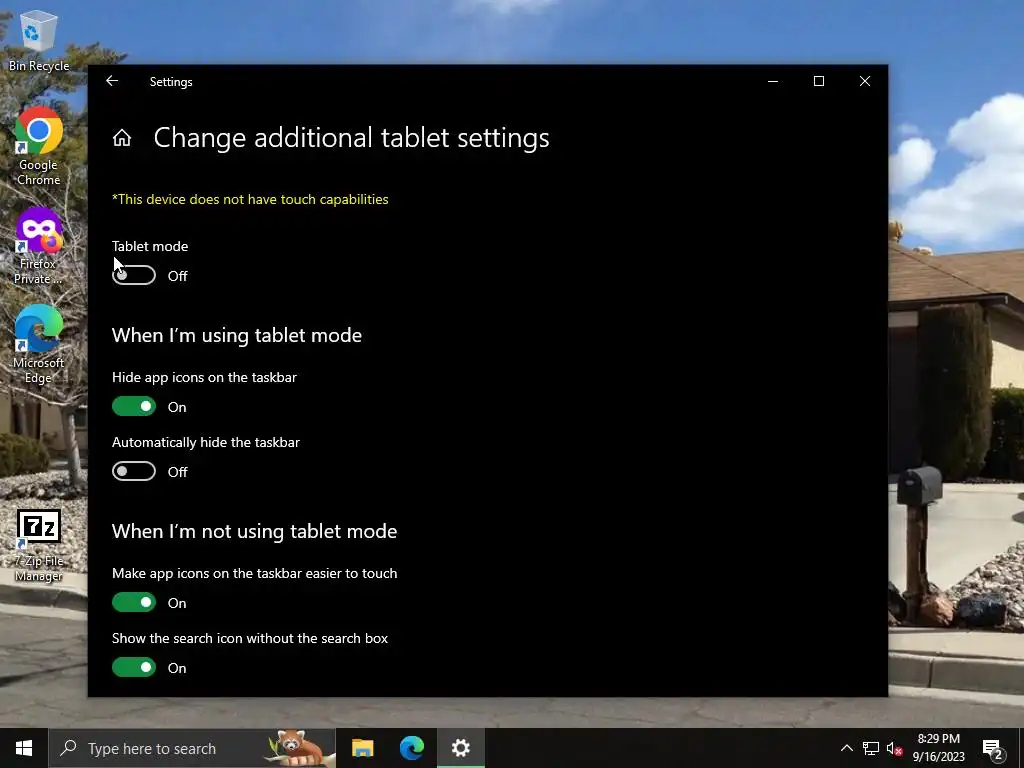Click the 'When I'm using tablet mode' heading
The image size is (1024, 768).
click(x=236, y=335)
